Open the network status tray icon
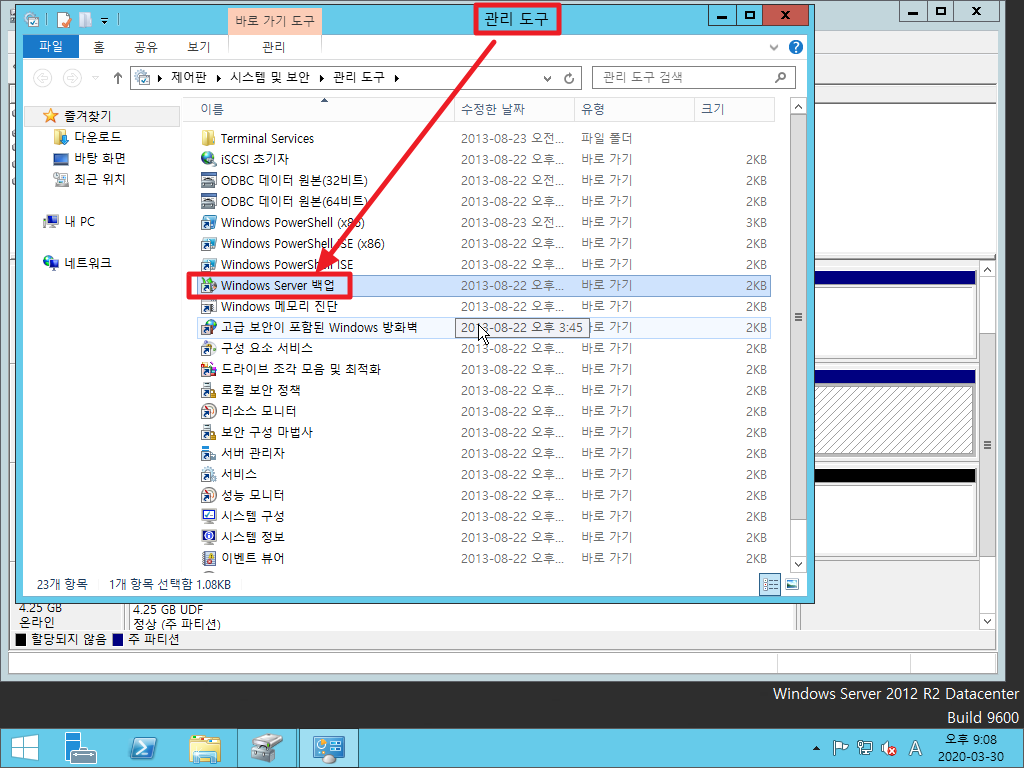Viewport: 1024px width, 768px height. pyautogui.click(x=865, y=748)
